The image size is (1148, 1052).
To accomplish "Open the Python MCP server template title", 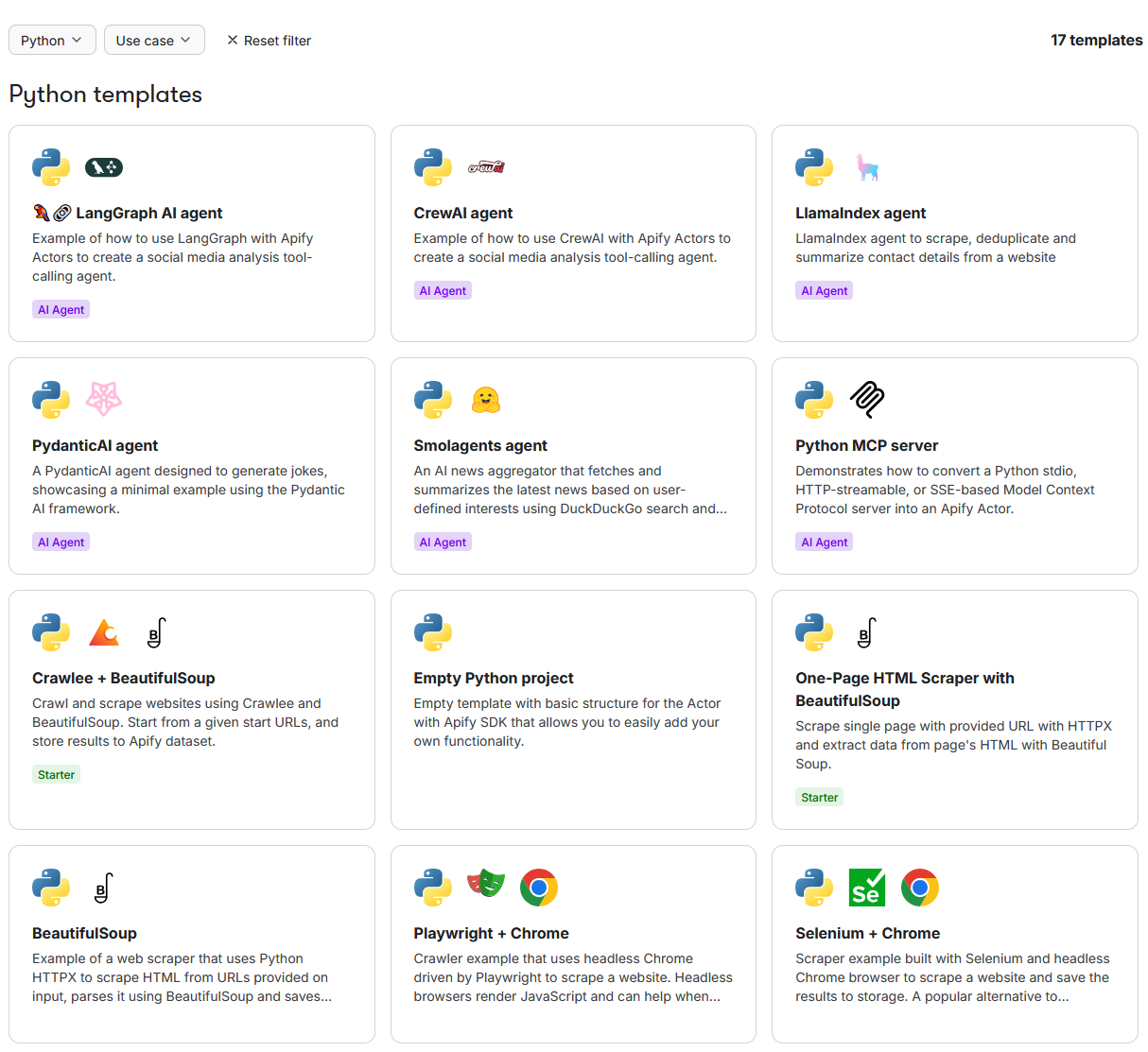I will 866,445.
